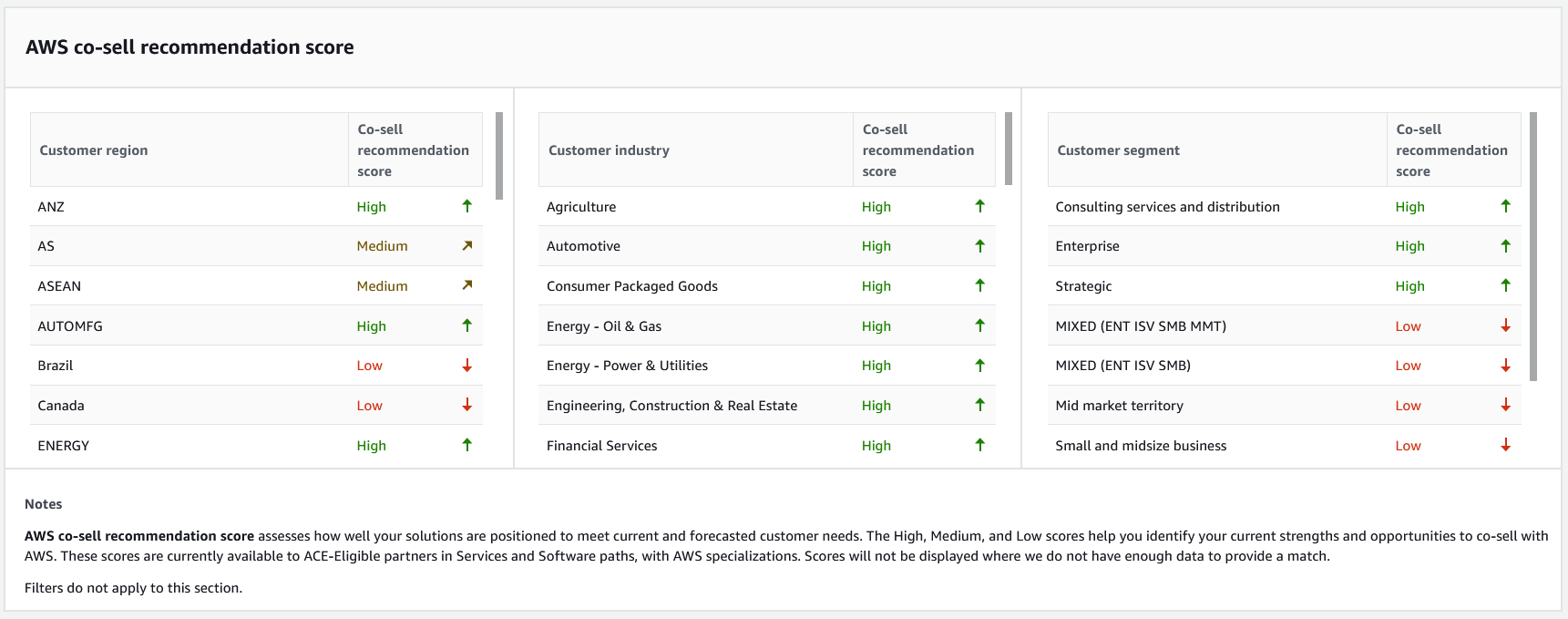Click the Customer region table scrollbar
Viewport: 1568px width, 619px height.
(499, 156)
